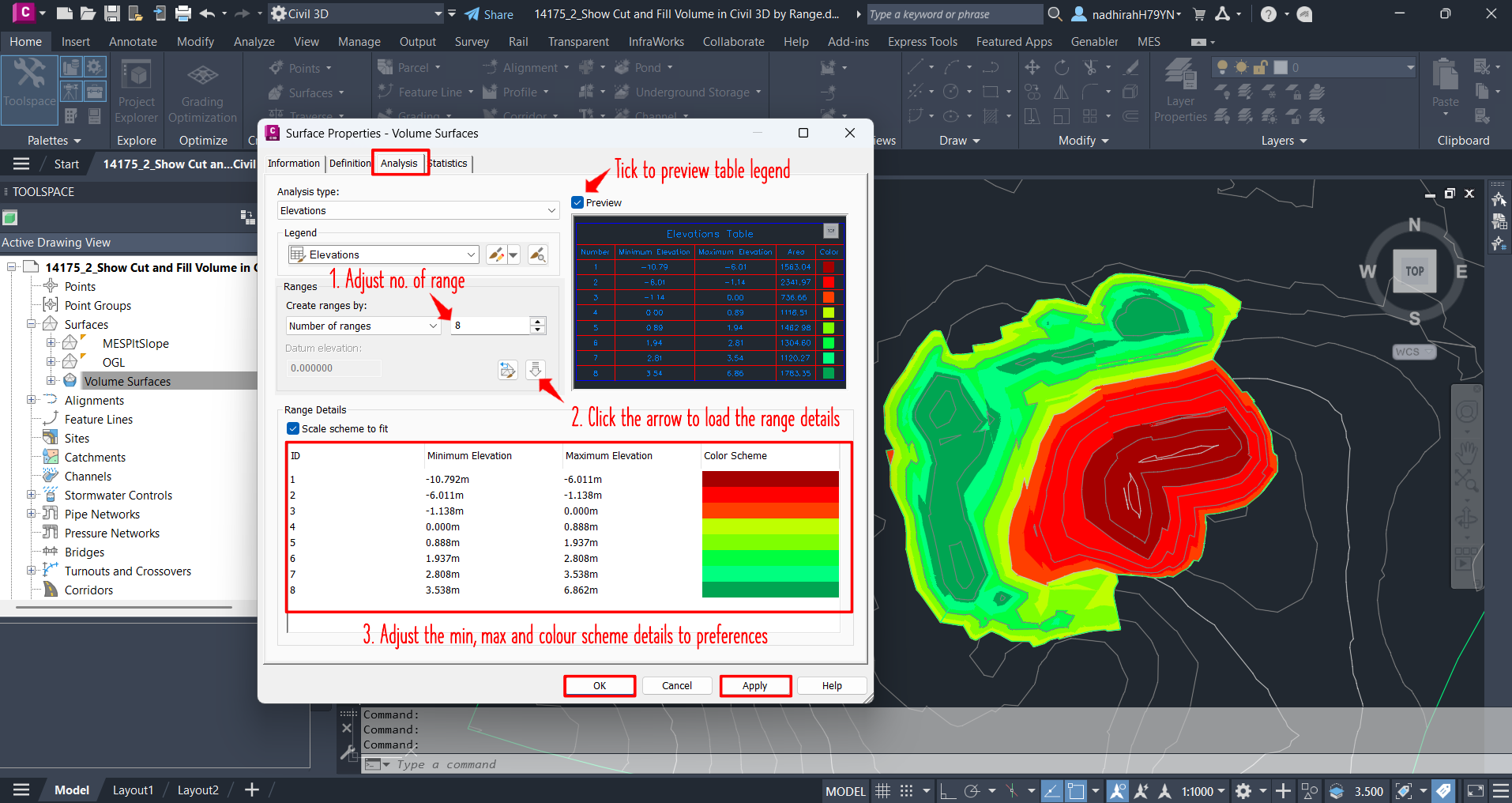Open the Analysis type Elevations dropdown

tap(418, 210)
